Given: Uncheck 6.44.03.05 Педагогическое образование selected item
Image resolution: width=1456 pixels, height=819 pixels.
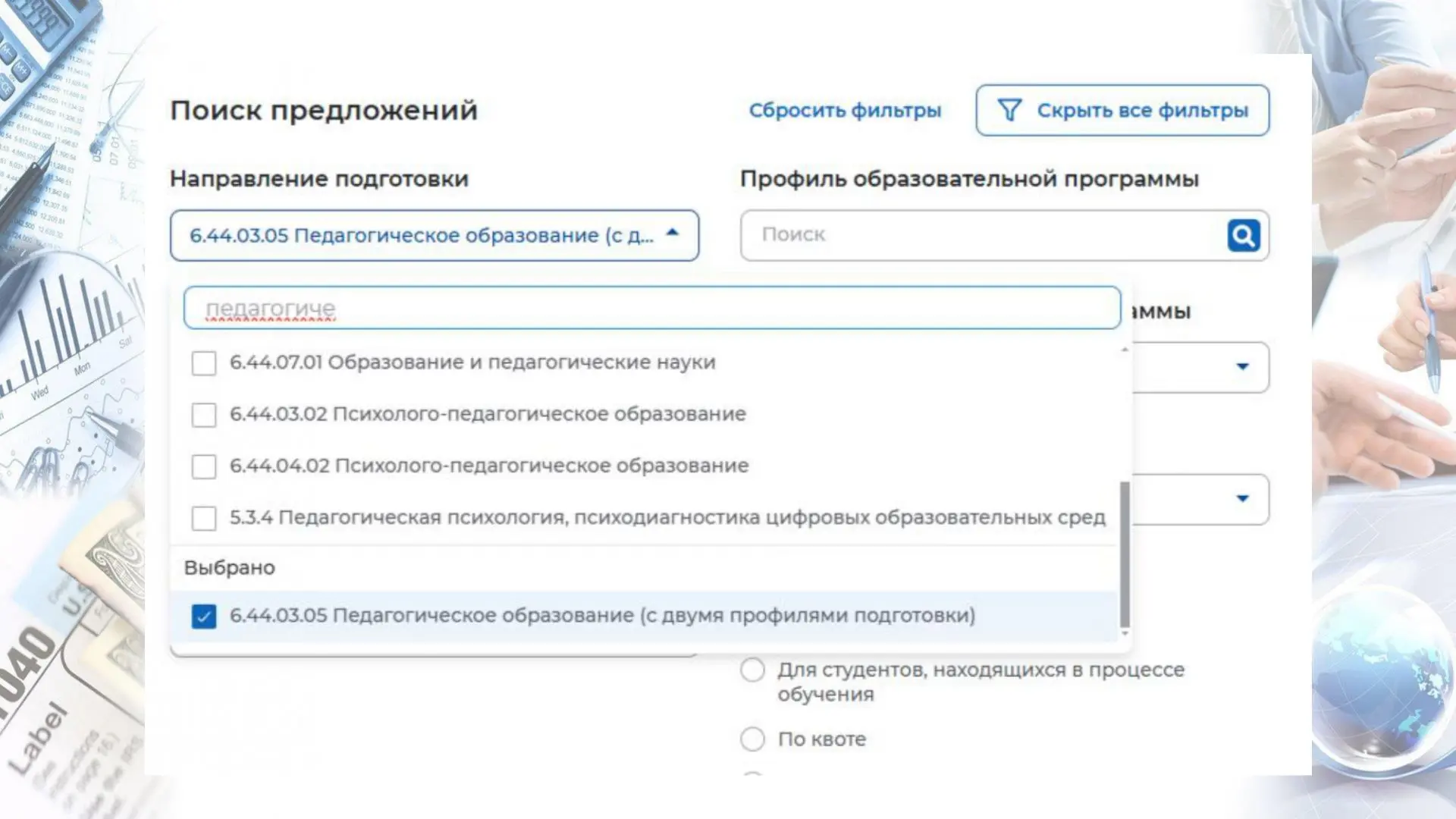Looking at the screenshot, I should [x=204, y=616].
